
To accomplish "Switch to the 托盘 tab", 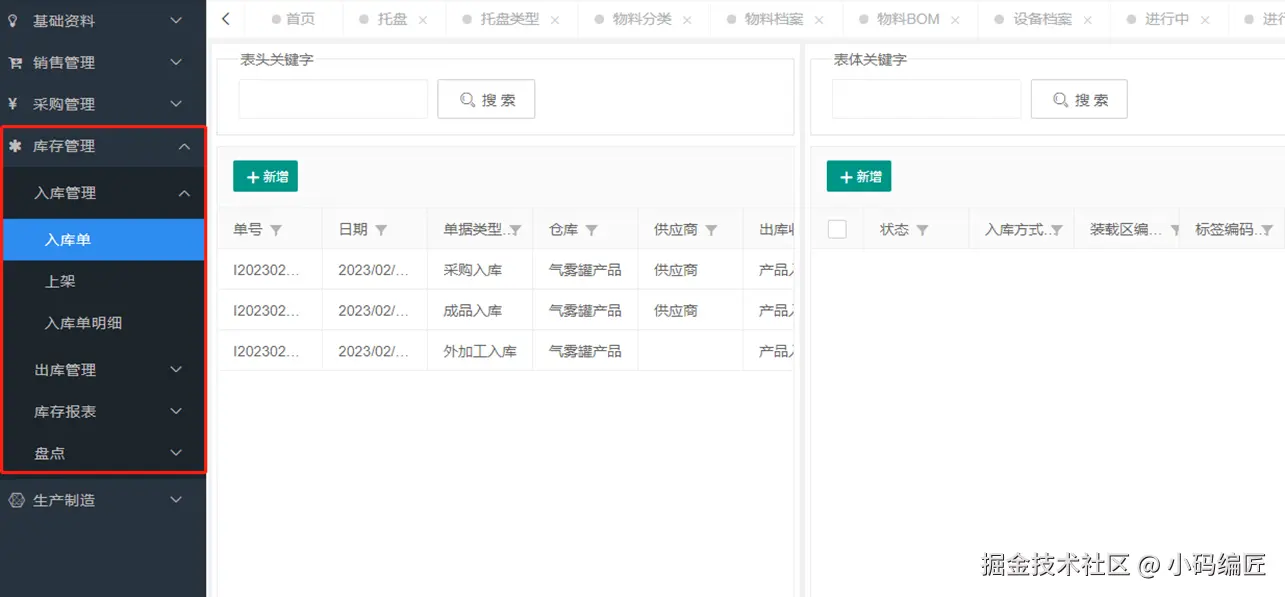I will click(x=393, y=19).
